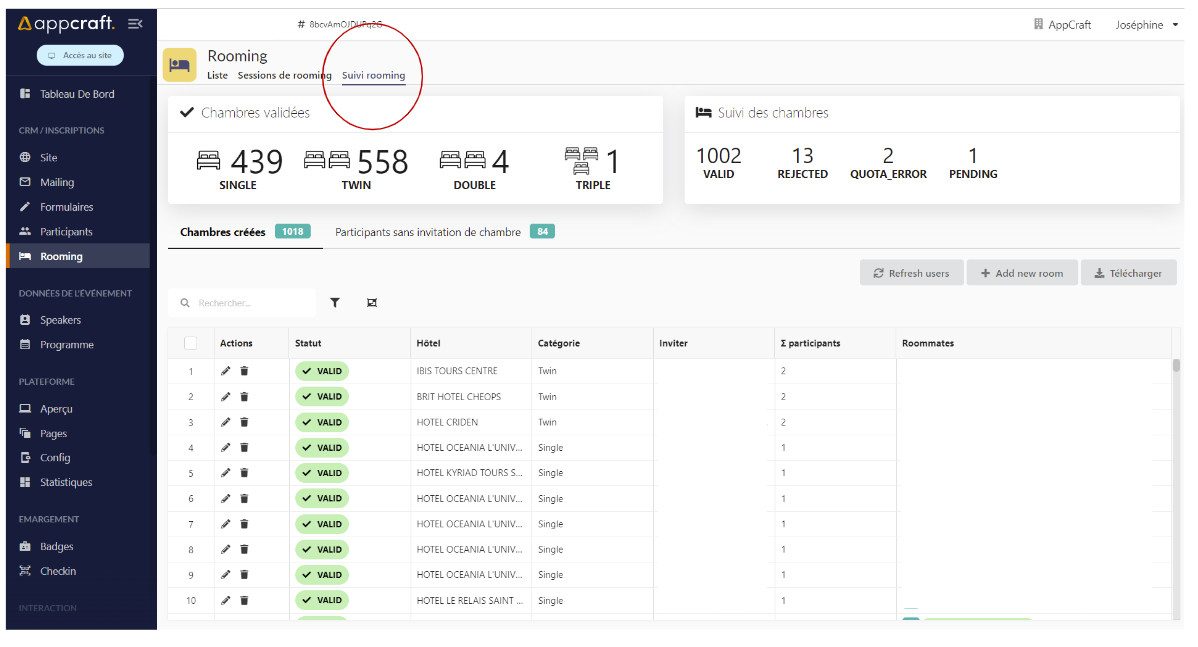Click the Refresh users button

click(911, 273)
